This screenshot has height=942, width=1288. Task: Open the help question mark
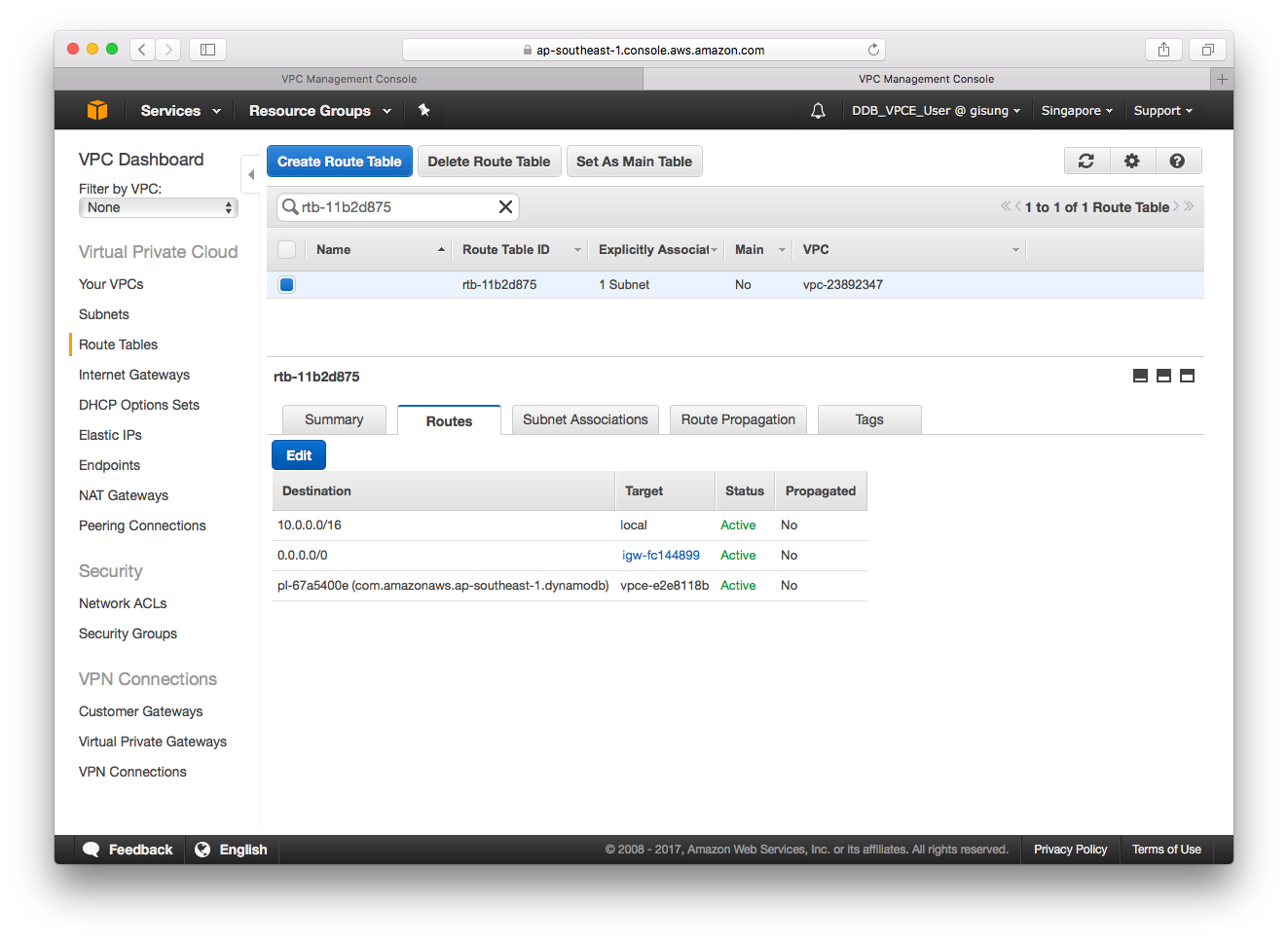coord(1177,162)
